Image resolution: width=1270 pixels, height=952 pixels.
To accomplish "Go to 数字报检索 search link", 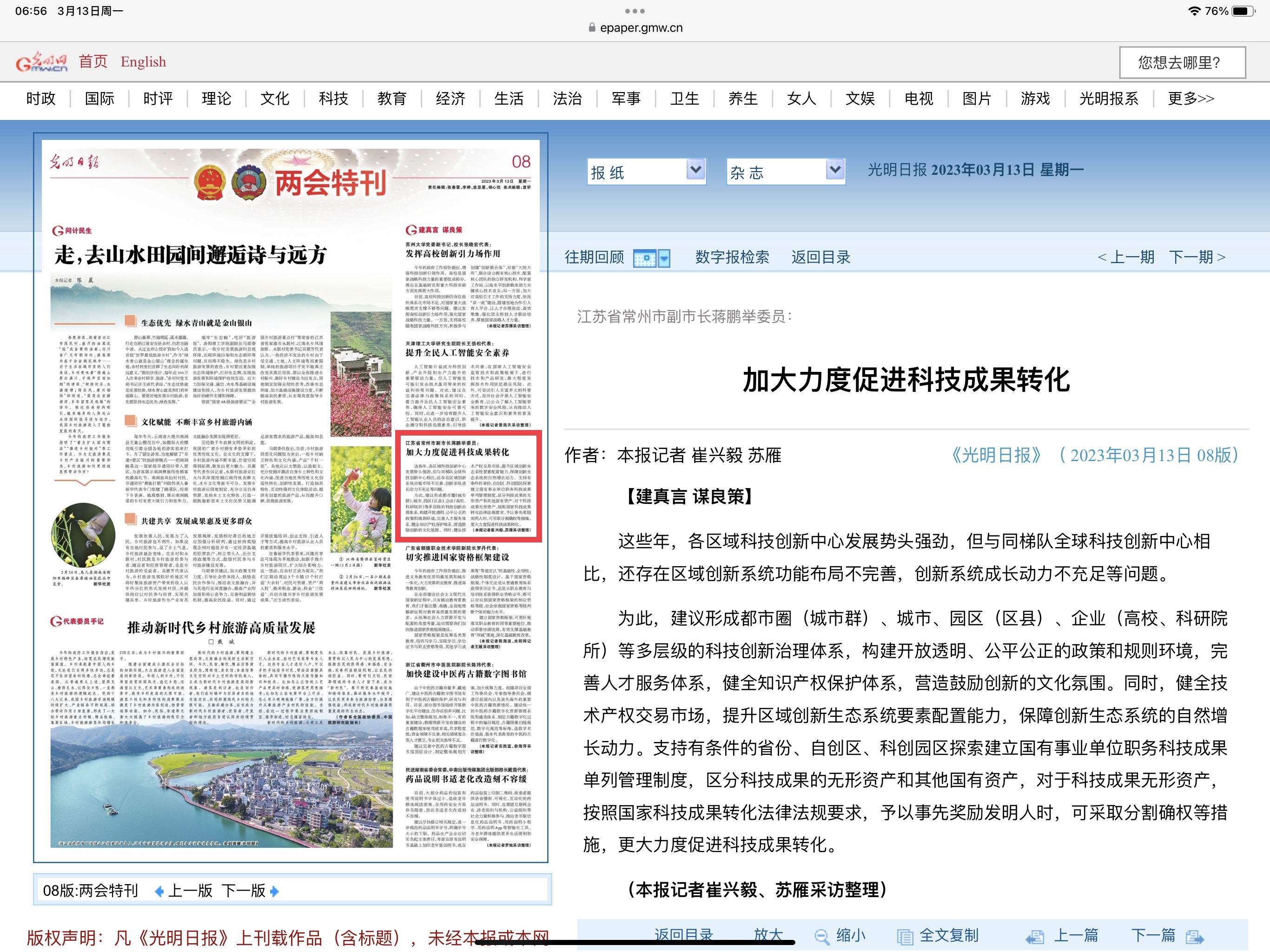I will (731, 257).
